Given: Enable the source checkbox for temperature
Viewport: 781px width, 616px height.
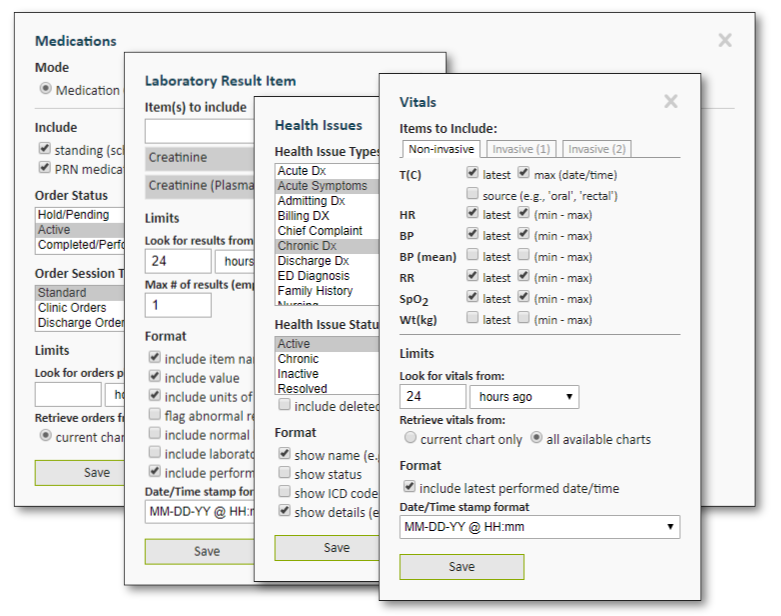Looking at the screenshot, I should tap(472, 195).
